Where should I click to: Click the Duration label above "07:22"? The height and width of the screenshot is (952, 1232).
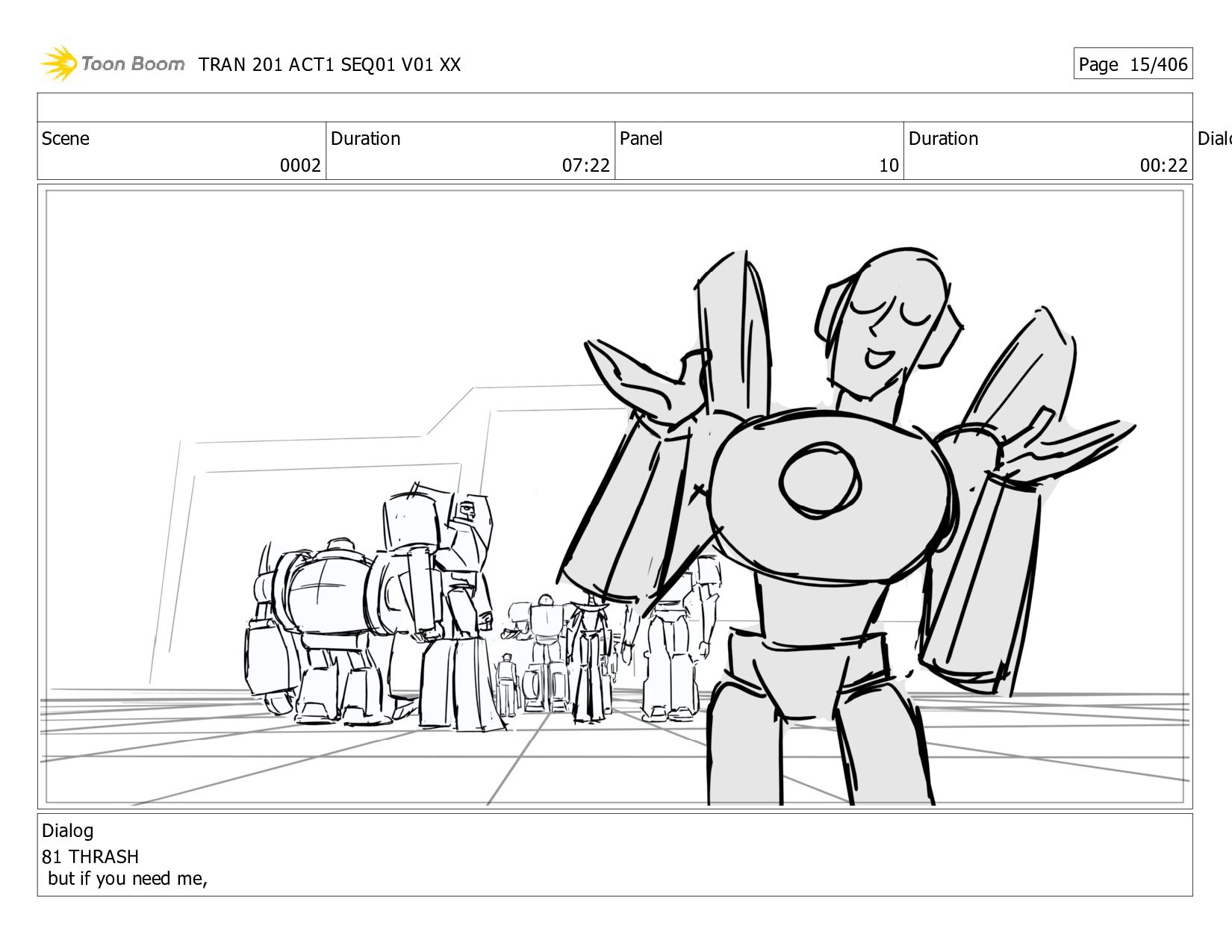[366, 139]
